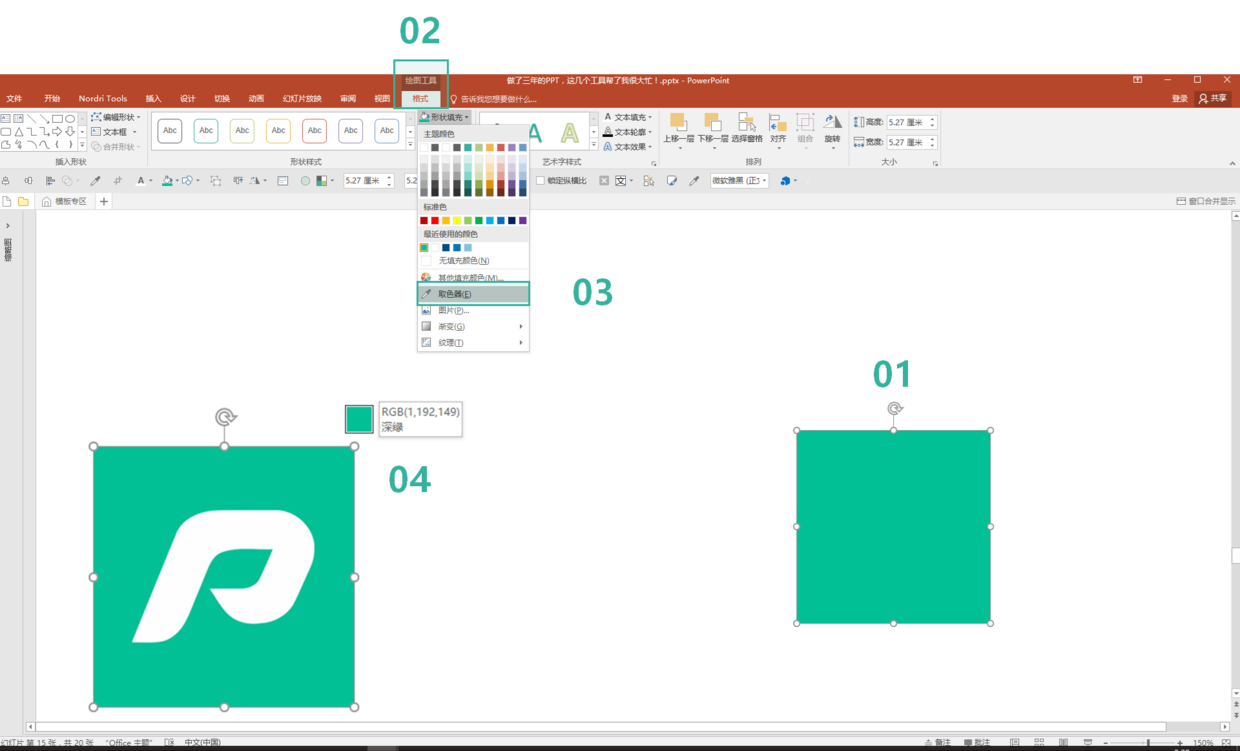Image resolution: width=1240 pixels, height=751 pixels.
Task: Select the red-outlined Abc shape style
Action: click(x=314, y=131)
